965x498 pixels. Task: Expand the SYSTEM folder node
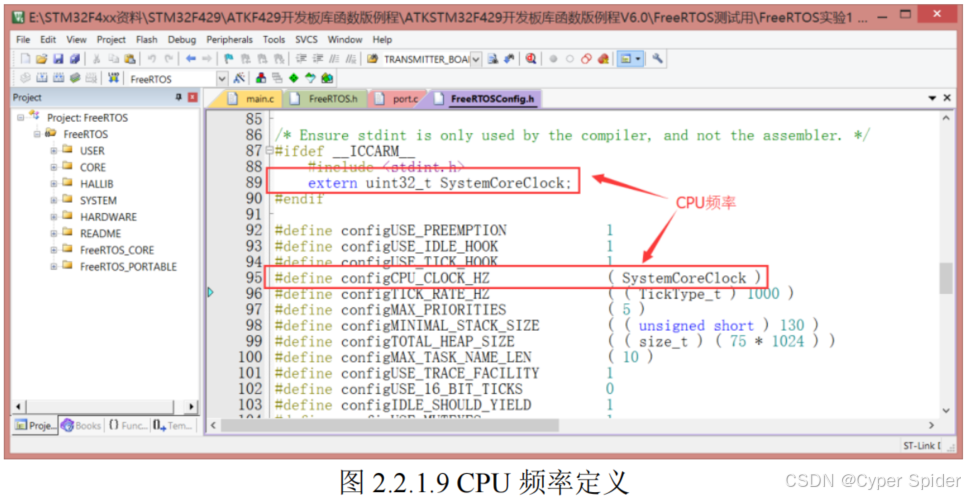pyautogui.click(x=54, y=200)
